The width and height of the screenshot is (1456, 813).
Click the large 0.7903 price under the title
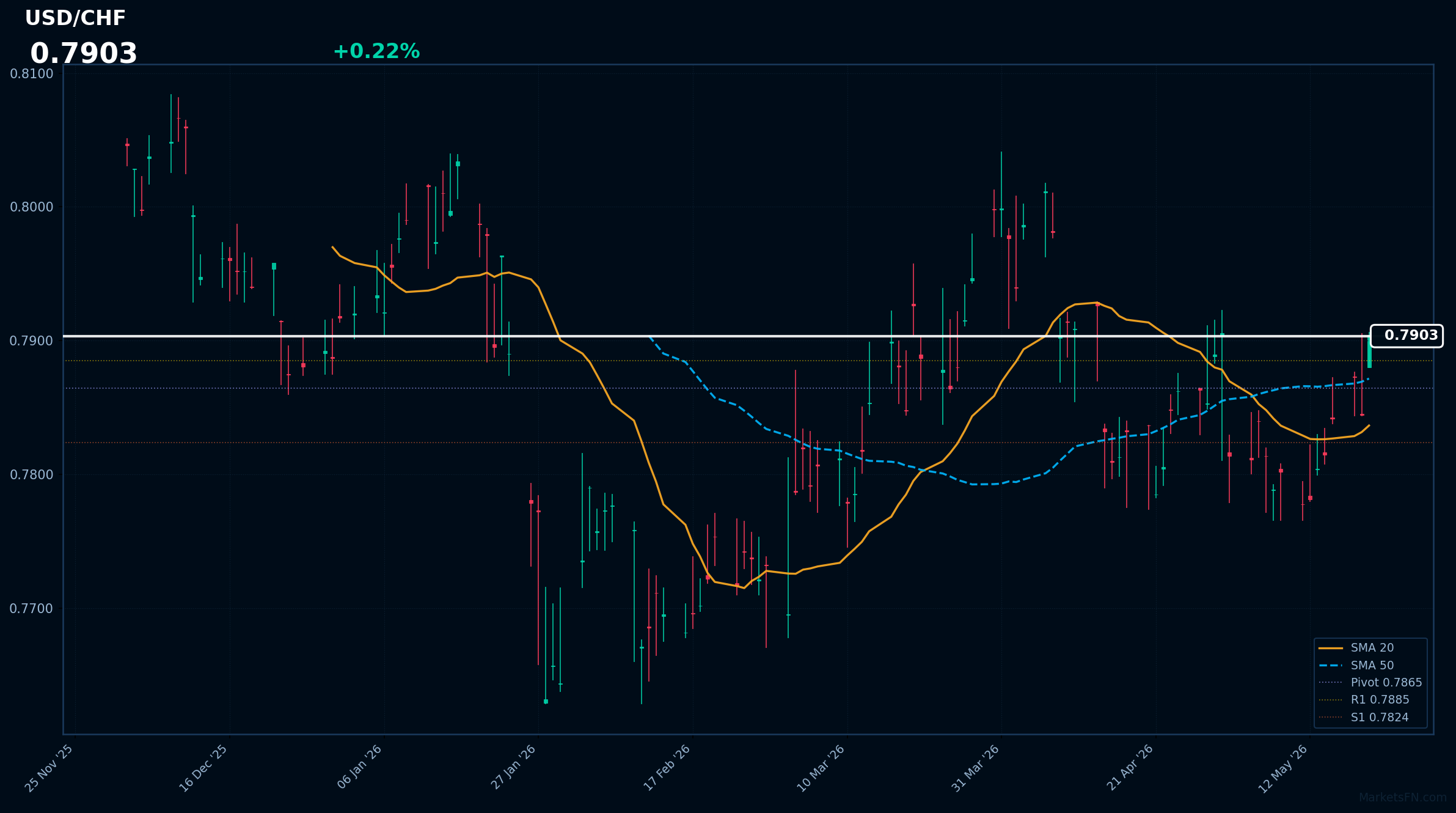[84, 54]
